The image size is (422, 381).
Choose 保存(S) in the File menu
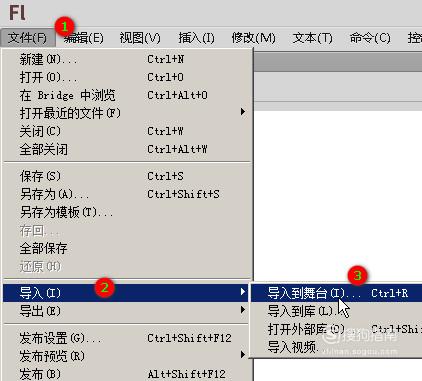pyautogui.click(x=127, y=176)
